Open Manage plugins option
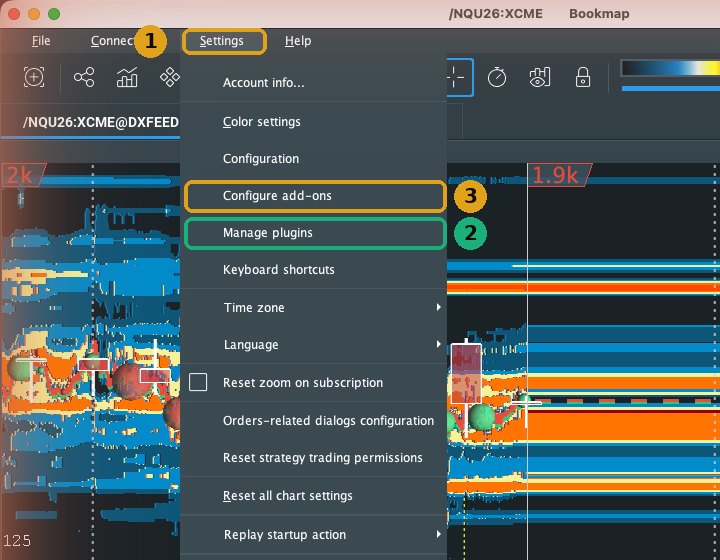This screenshot has width=720, height=560. [x=315, y=233]
